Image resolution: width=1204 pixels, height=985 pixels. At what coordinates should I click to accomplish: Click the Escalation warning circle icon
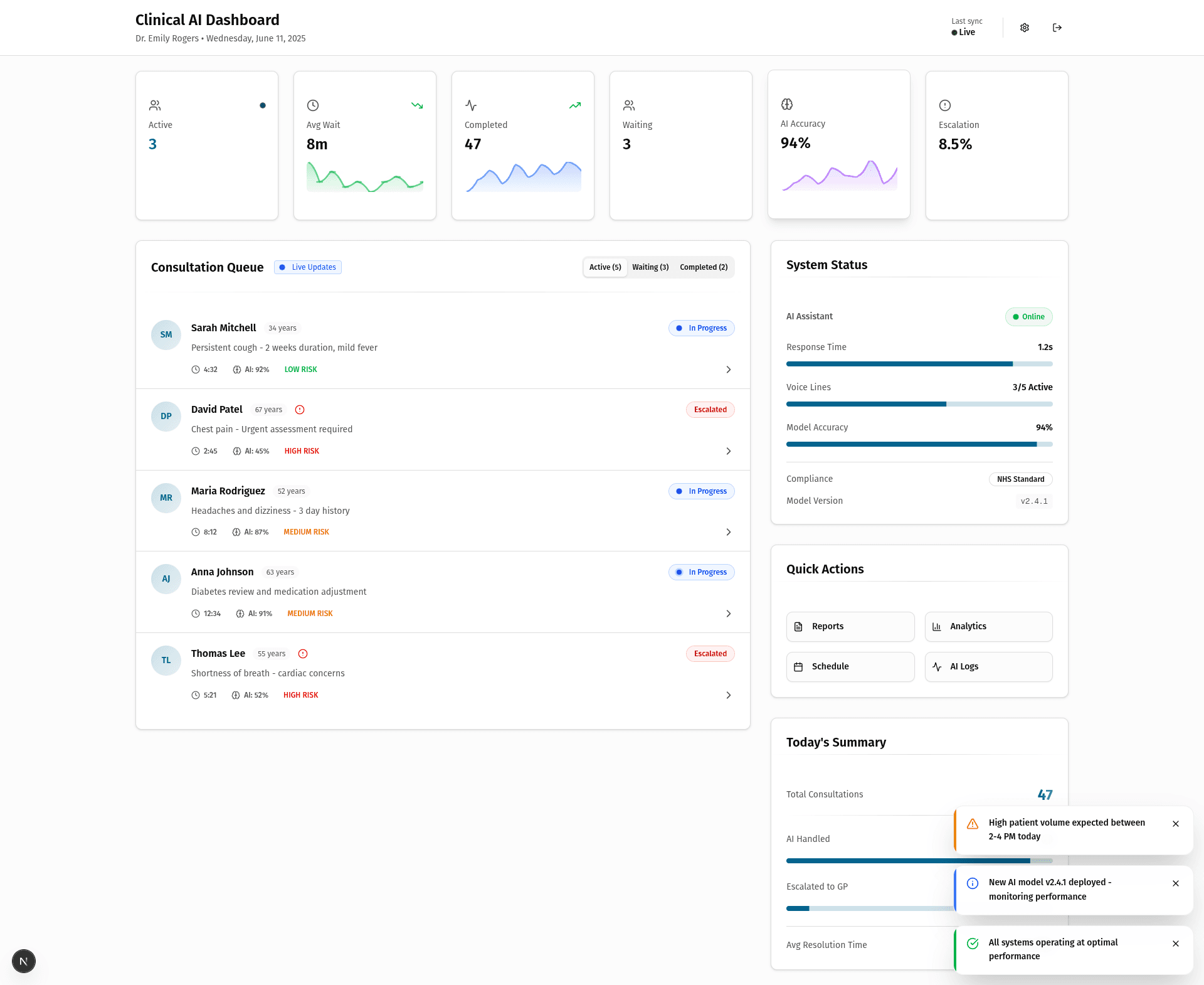click(x=945, y=105)
